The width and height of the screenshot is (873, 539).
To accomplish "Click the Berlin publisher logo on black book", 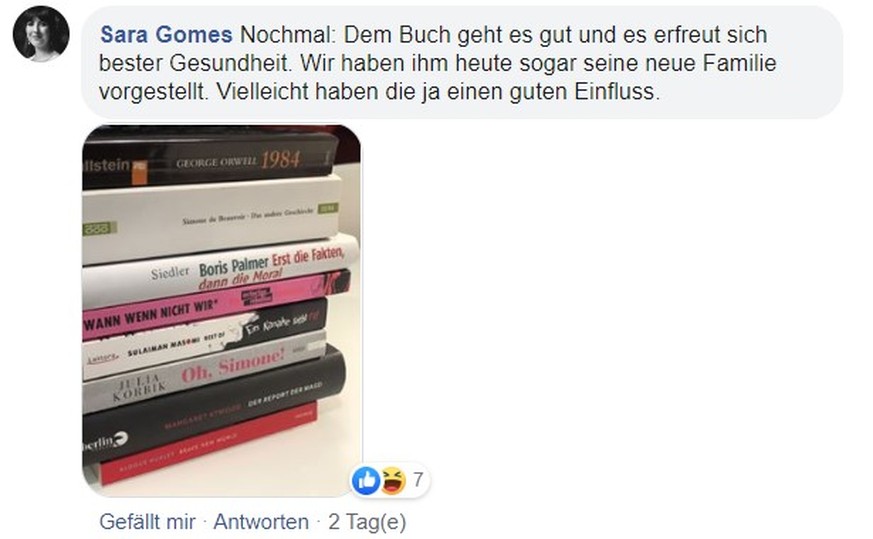I will click(x=105, y=443).
